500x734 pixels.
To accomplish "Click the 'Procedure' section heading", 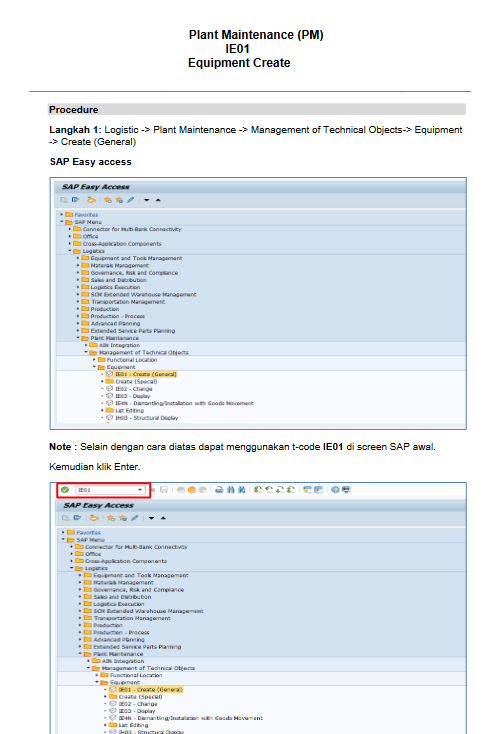I will coord(74,110).
